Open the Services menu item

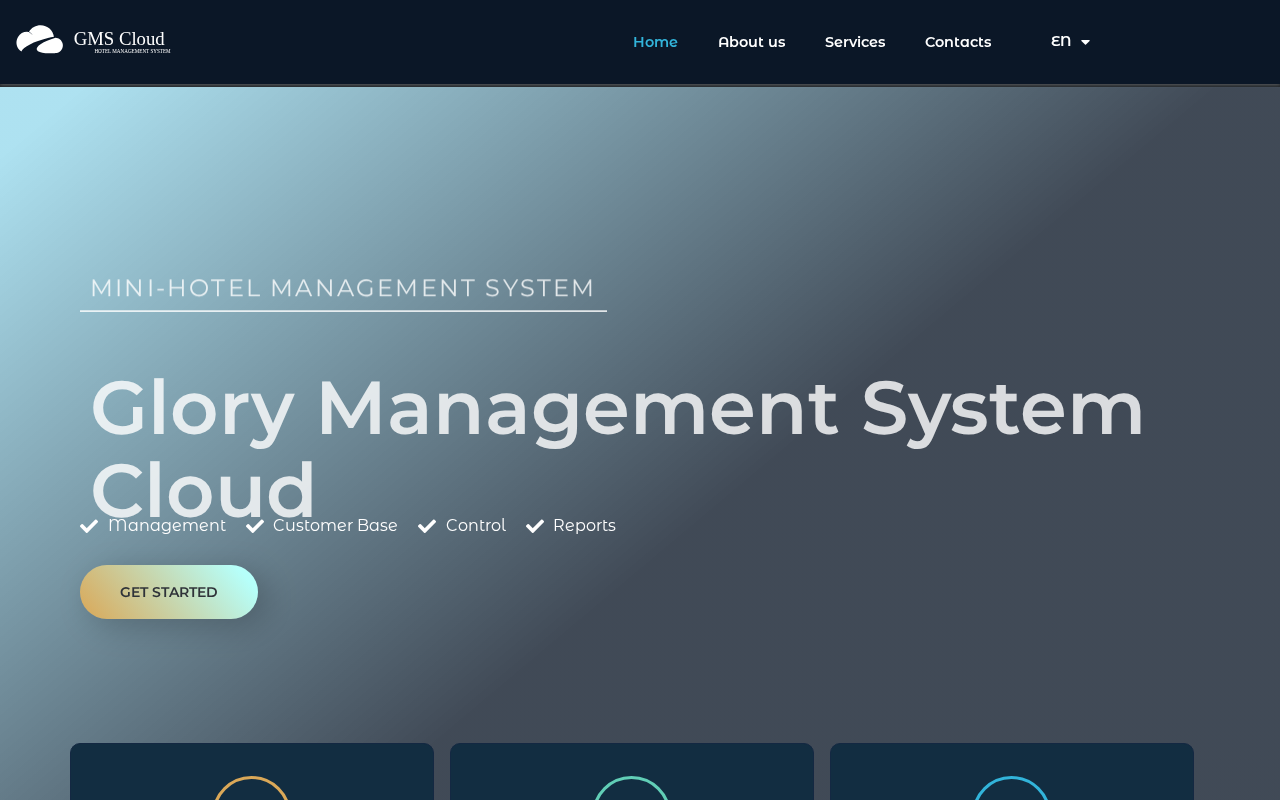pyautogui.click(x=855, y=42)
